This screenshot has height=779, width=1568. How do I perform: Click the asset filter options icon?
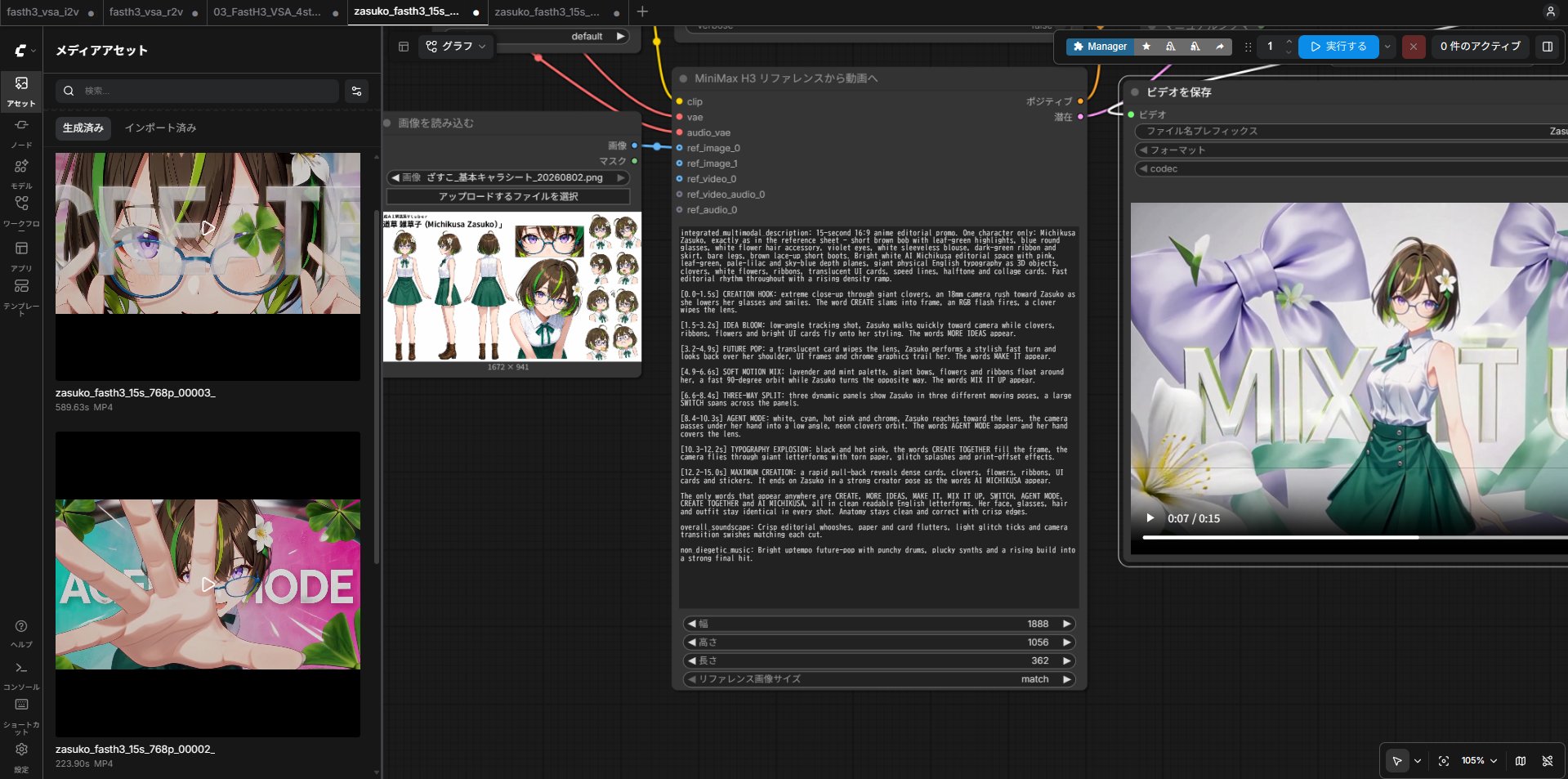(x=356, y=91)
